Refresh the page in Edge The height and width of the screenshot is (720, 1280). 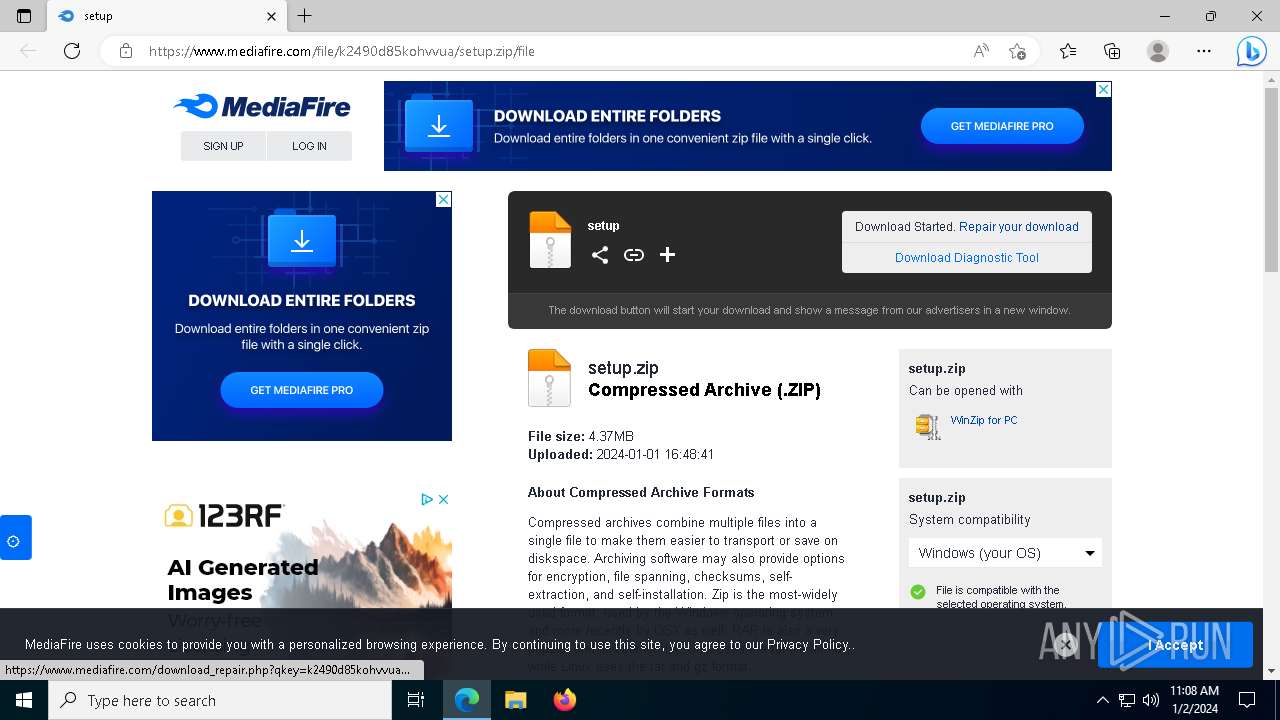[72, 51]
